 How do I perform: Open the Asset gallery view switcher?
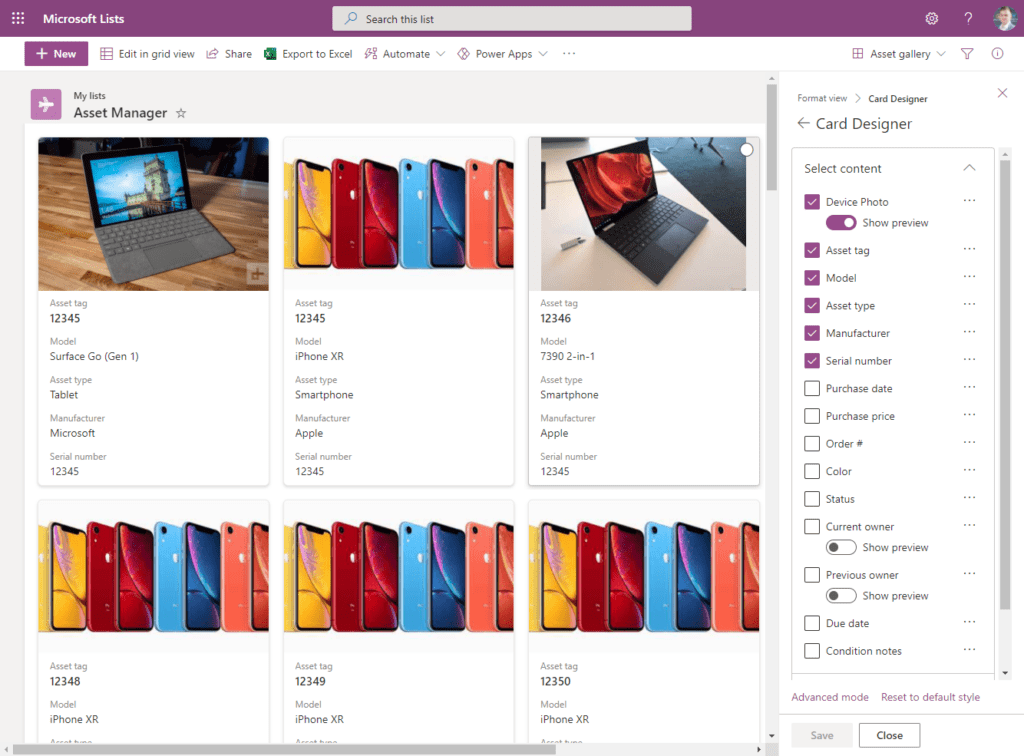pos(899,54)
